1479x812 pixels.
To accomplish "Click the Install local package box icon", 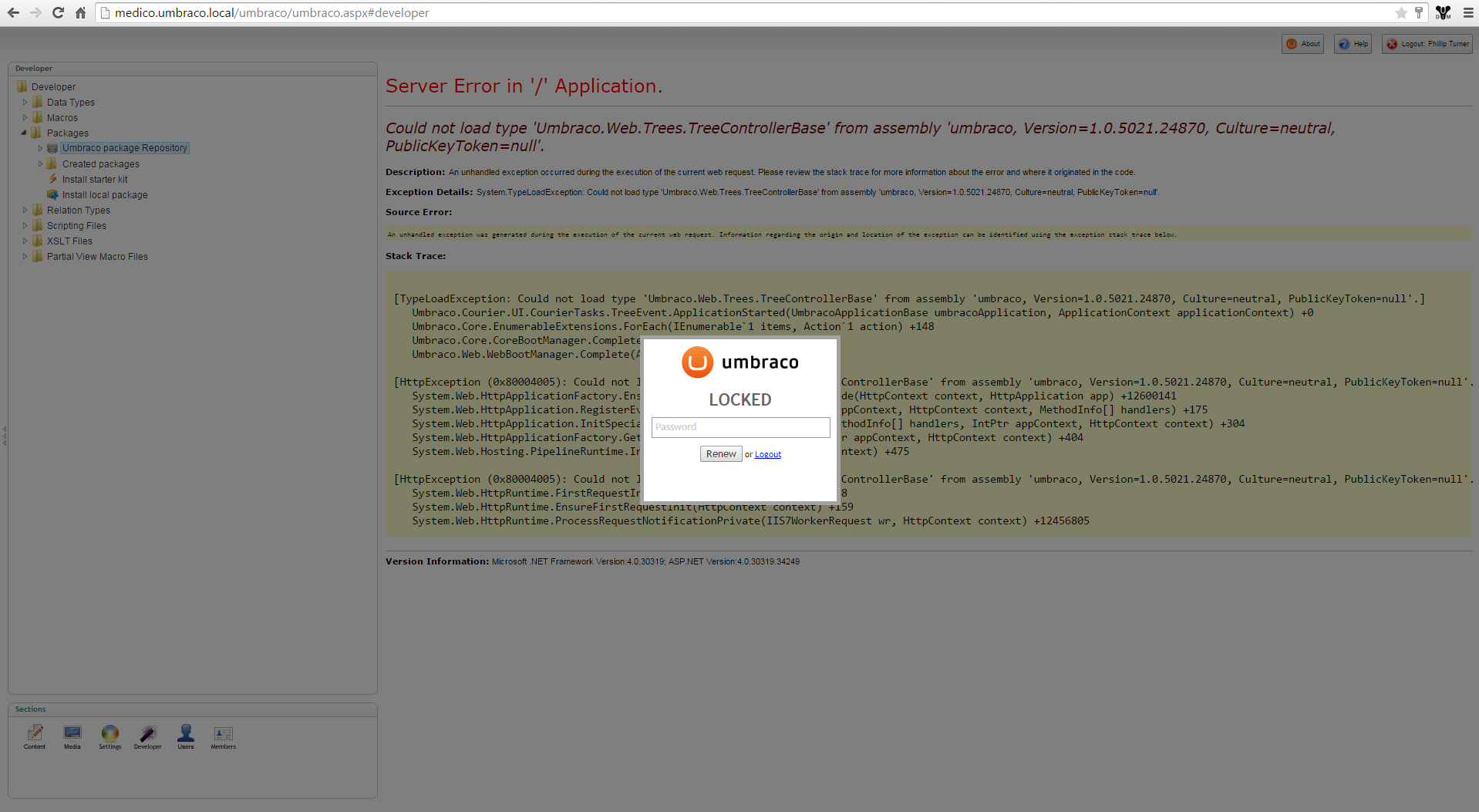I will click(52, 194).
